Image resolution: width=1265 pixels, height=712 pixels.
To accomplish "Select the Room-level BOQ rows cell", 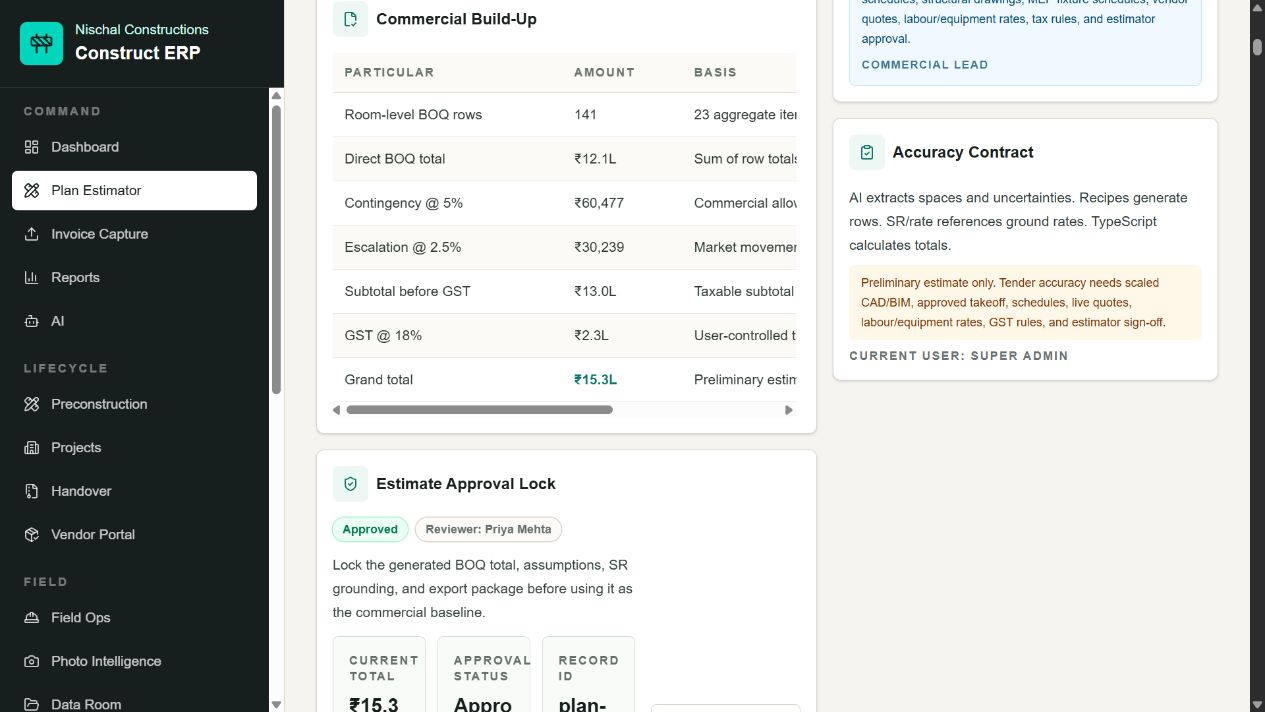I will [x=413, y=115].
